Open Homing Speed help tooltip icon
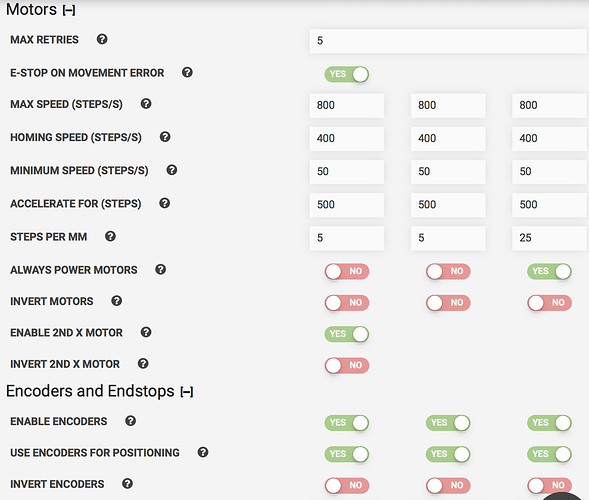The height and width of the screenshot is (500, 589). [x=165, y=137]
